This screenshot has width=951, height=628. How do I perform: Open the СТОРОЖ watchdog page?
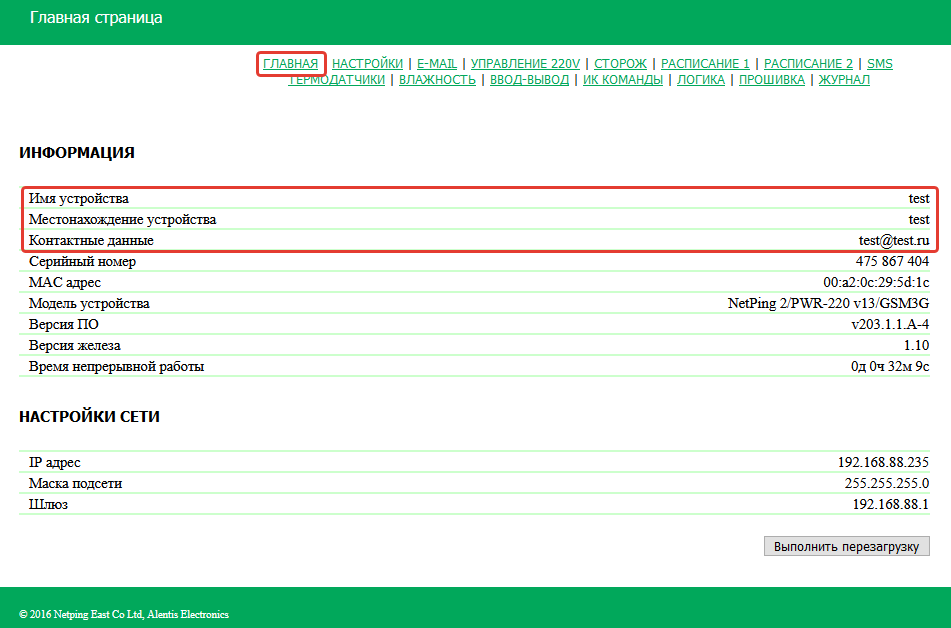[x=620, y=64]
